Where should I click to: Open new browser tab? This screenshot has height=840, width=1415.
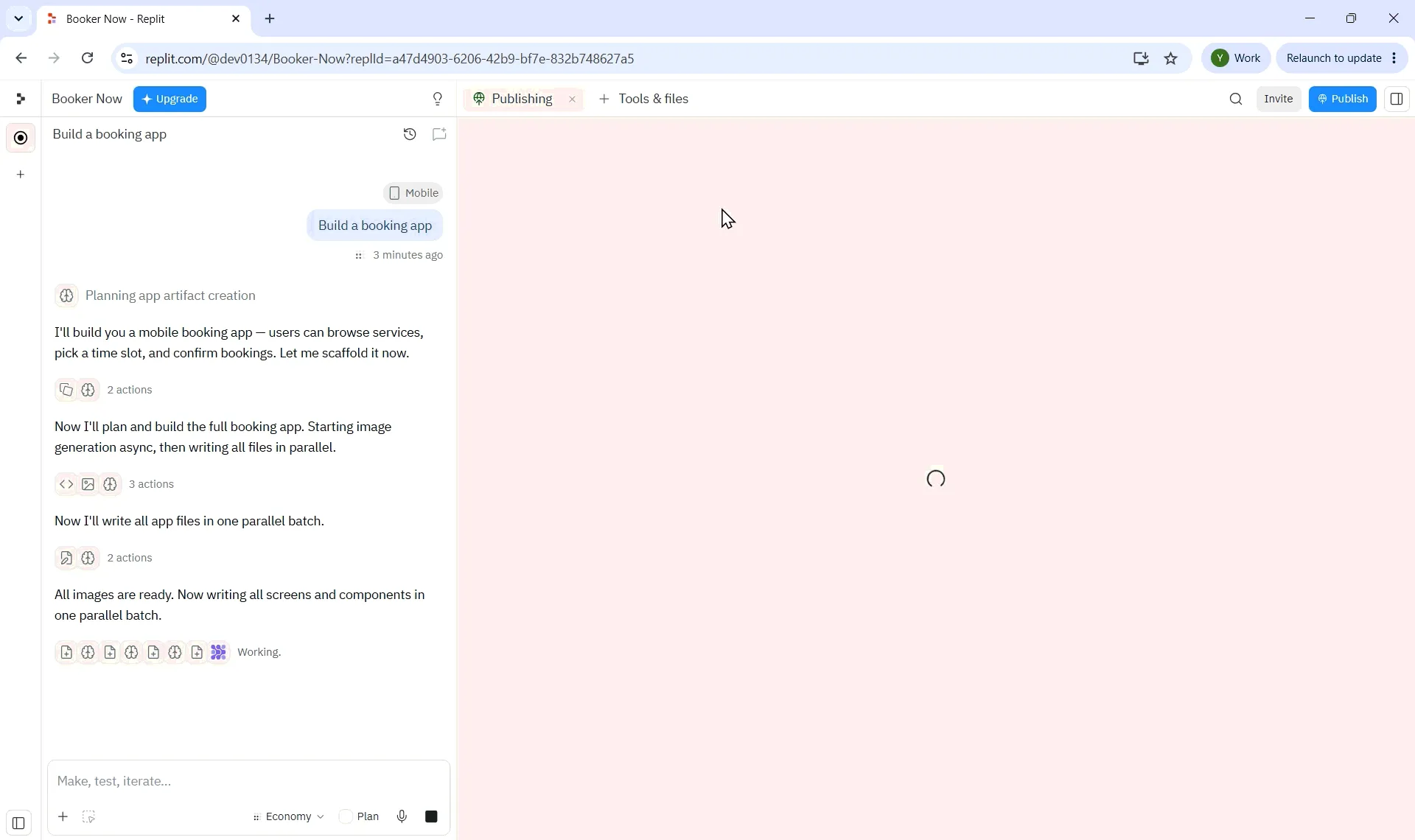[x=270, y=18]
